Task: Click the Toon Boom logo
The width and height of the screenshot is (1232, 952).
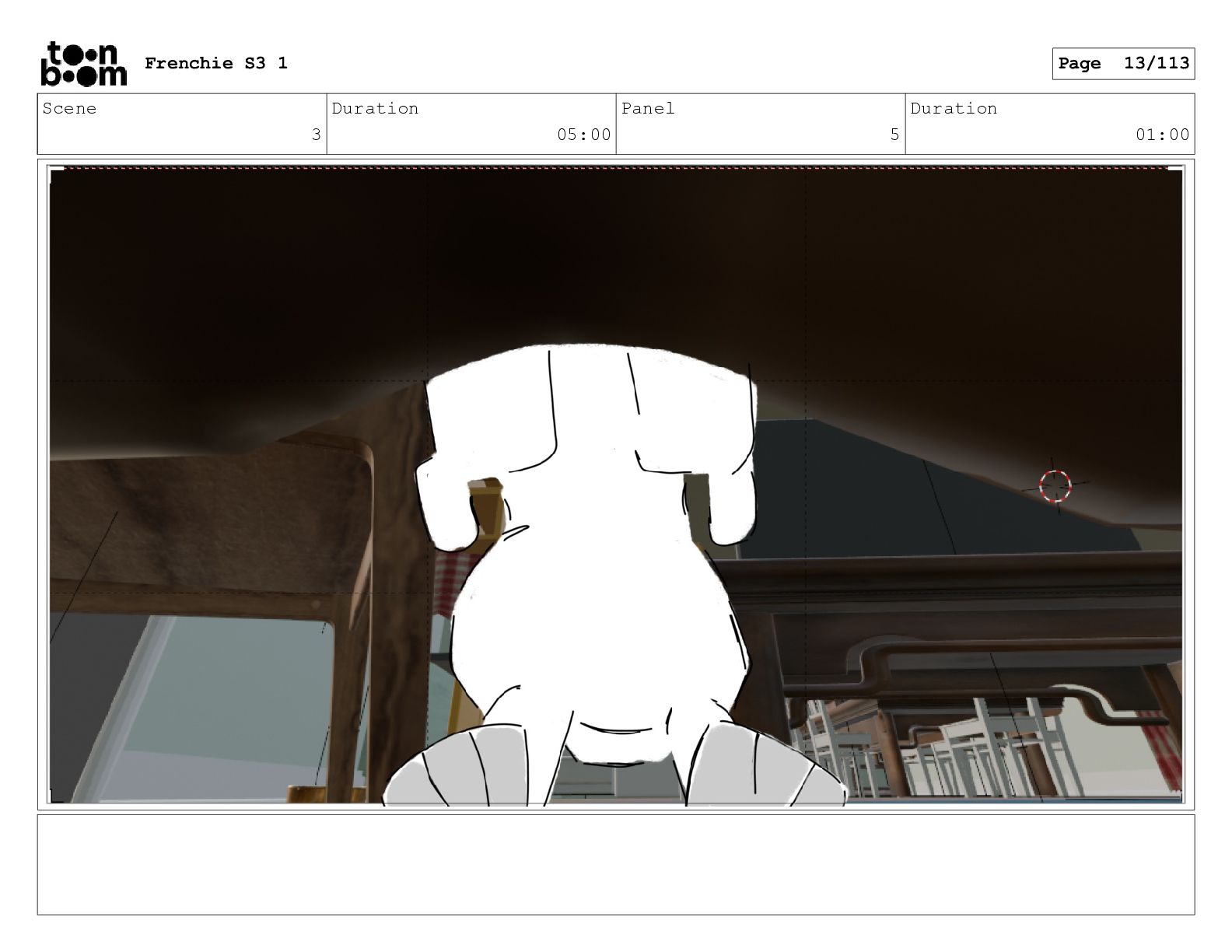Action: pyautogui.click(x=83, y=63)
